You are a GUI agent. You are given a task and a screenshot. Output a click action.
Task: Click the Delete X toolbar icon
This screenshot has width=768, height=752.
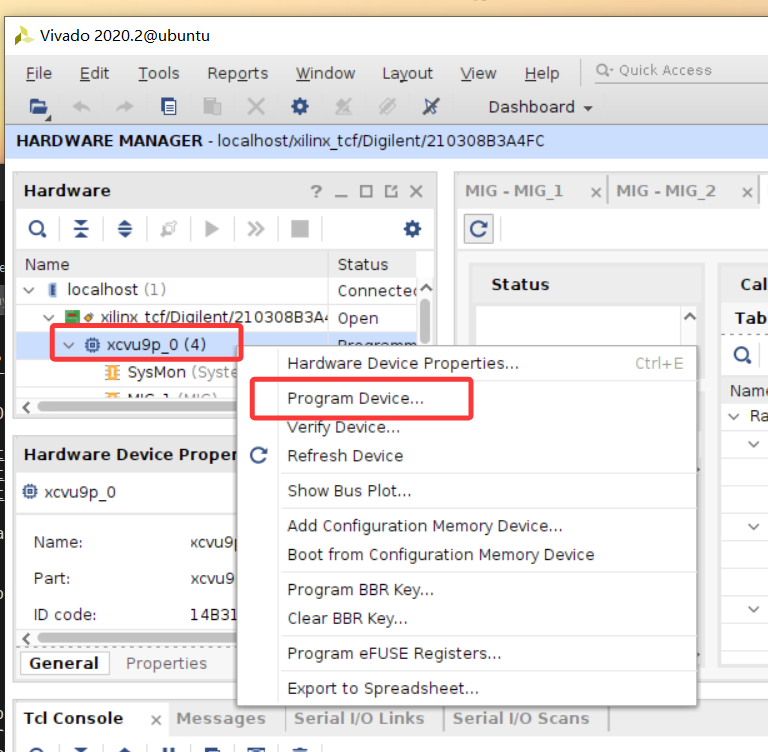coord(256,106)
